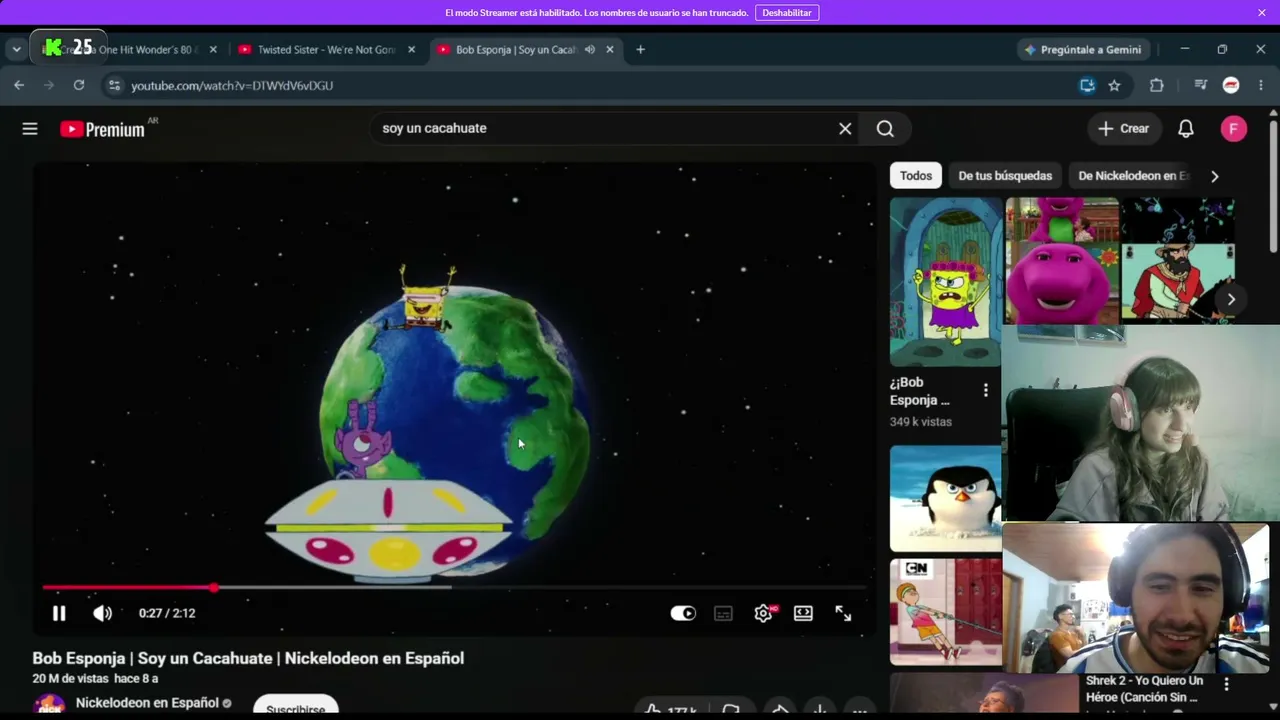
Task: Visit the Nickelodeon en Español channel
Action: (x=147, y=703)
